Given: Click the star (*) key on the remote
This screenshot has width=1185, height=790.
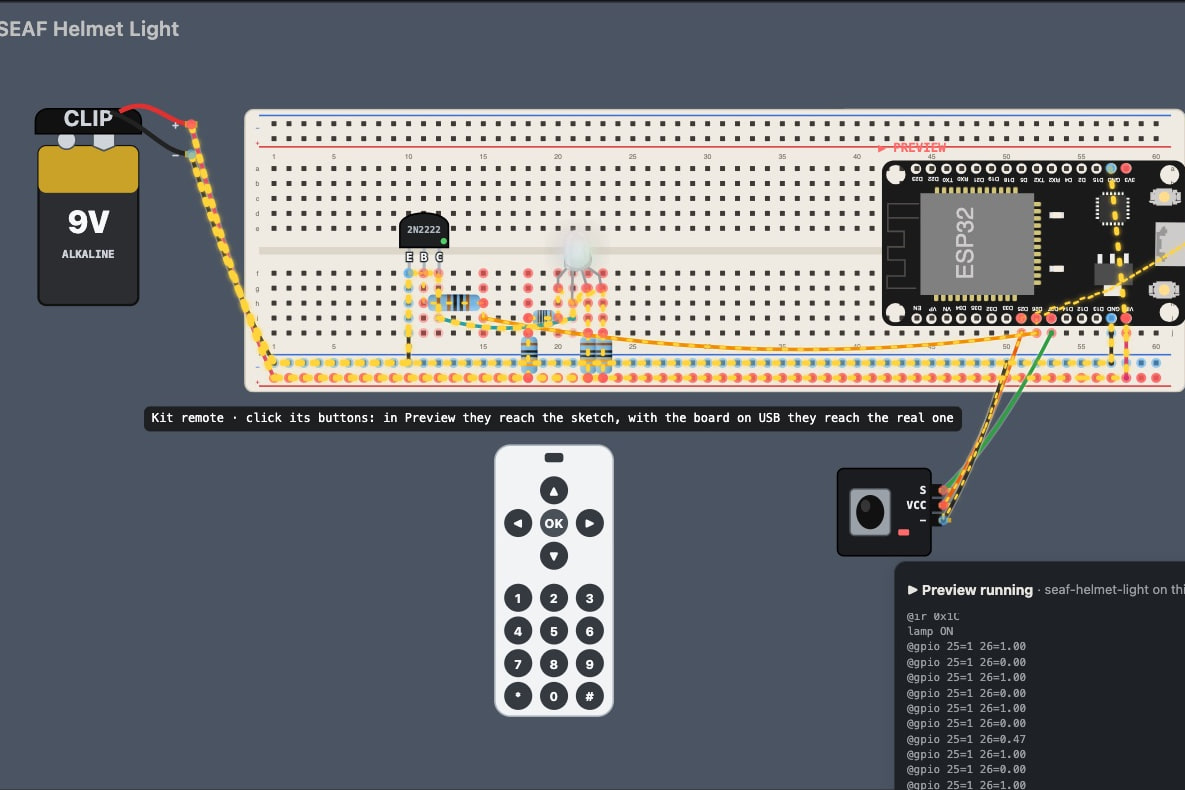Looking at the screenshot, I should click(x=518, y=696).
